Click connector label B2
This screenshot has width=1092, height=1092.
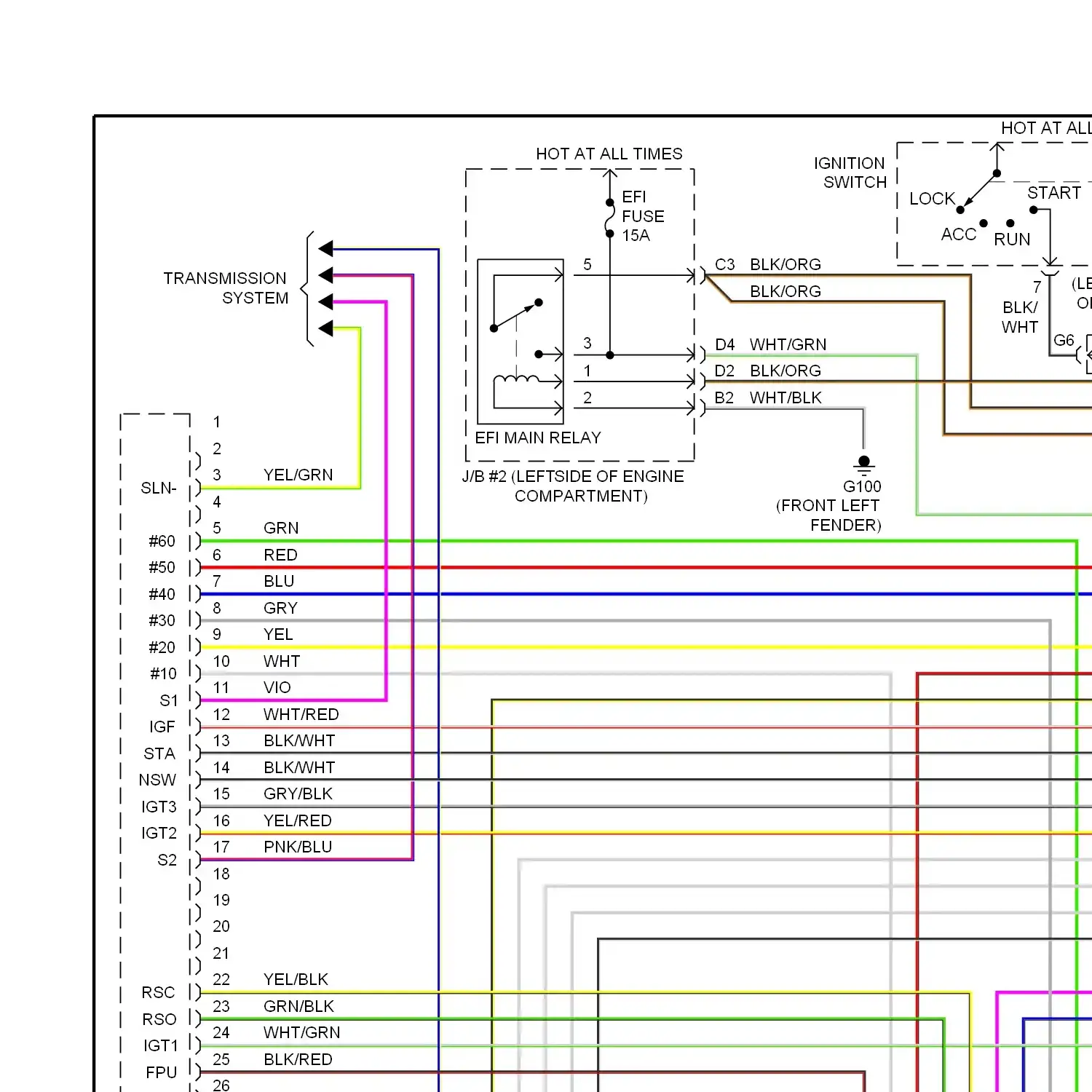pyautogui.click(x=724, y=397)
